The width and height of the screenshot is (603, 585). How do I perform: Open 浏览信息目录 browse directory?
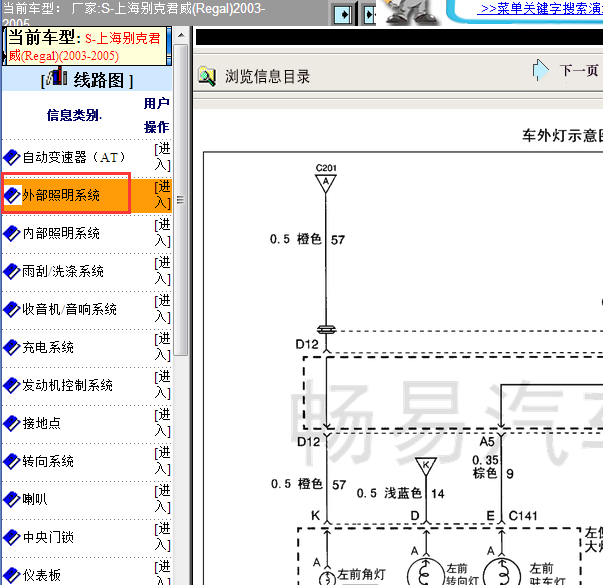(x=267, y=77)
